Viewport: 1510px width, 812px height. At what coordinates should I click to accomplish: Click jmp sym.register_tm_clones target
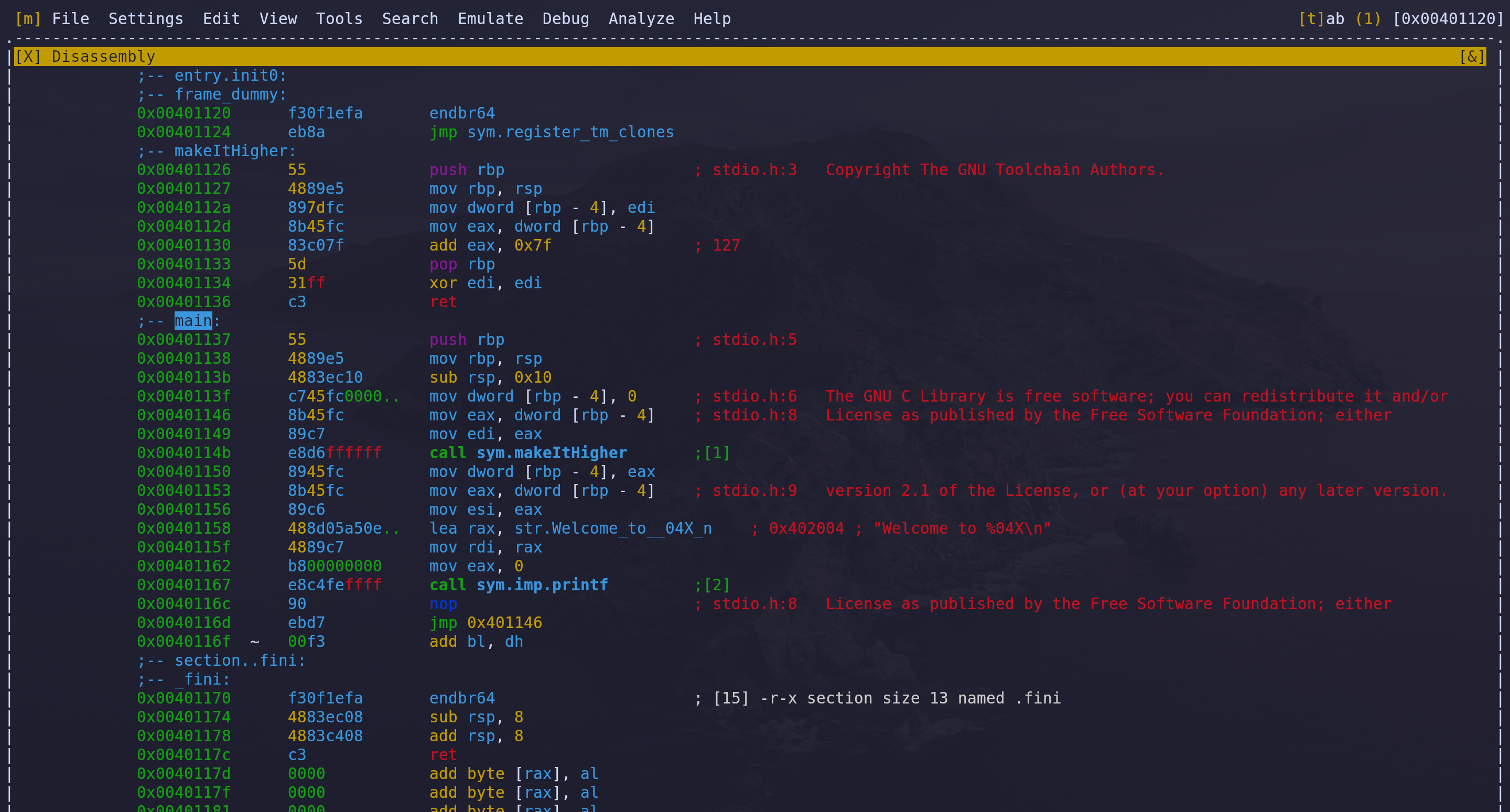coord(570,132)
